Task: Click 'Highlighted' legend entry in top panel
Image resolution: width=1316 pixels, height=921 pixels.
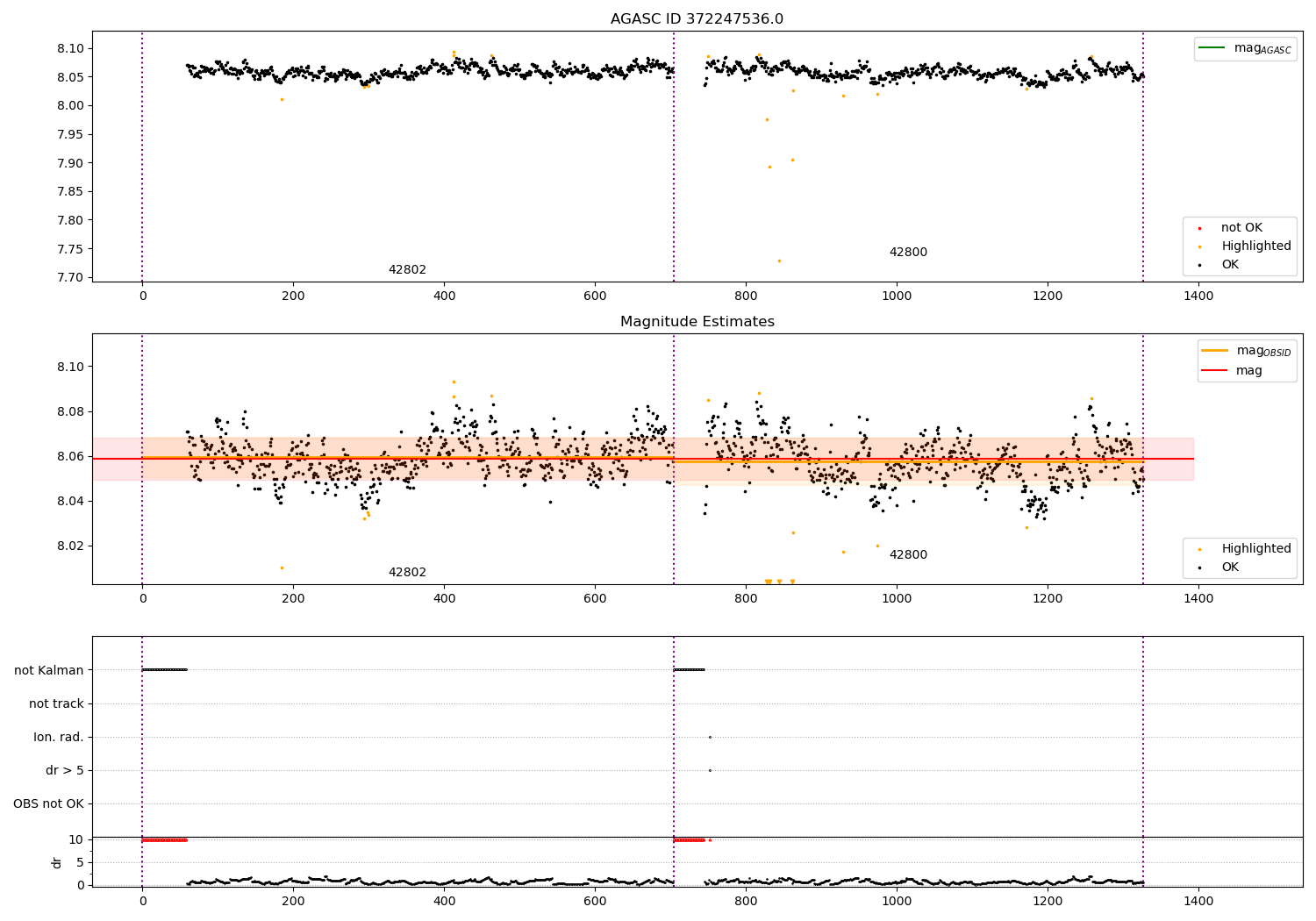Action: [x=1256, y=246]
